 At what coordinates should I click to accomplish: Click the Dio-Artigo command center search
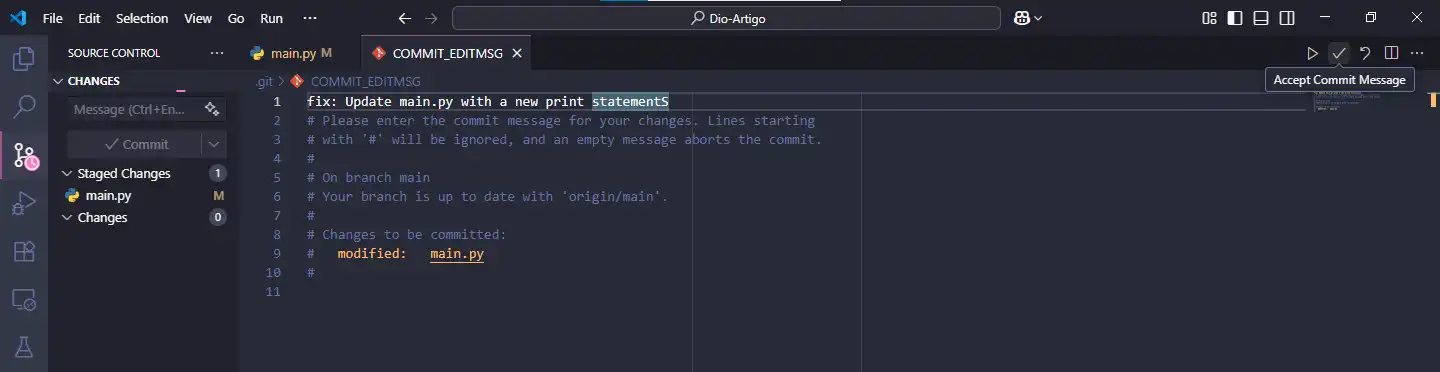[726, 18]
